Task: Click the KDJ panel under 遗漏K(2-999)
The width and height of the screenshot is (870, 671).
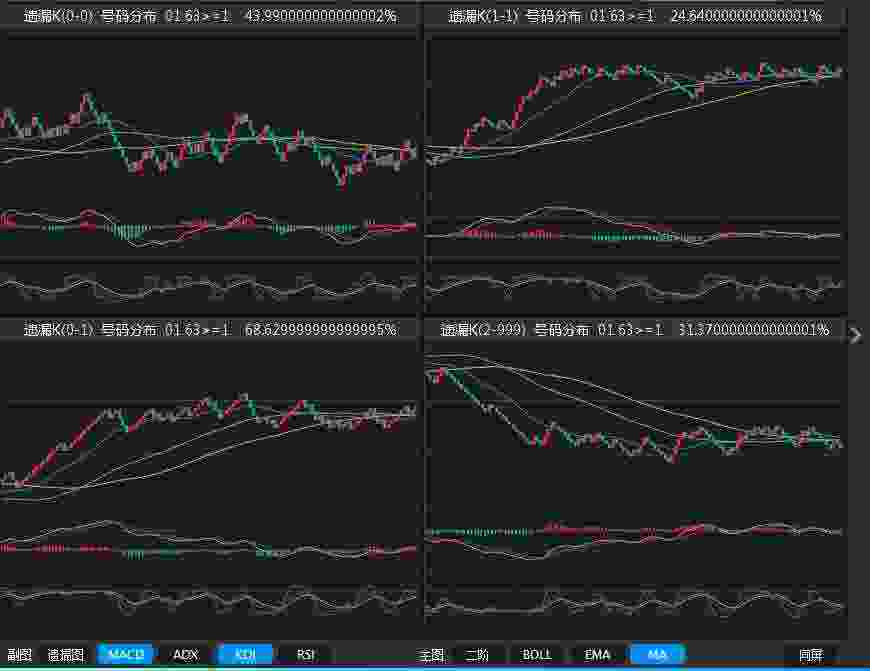Action: tap(635, 603)
